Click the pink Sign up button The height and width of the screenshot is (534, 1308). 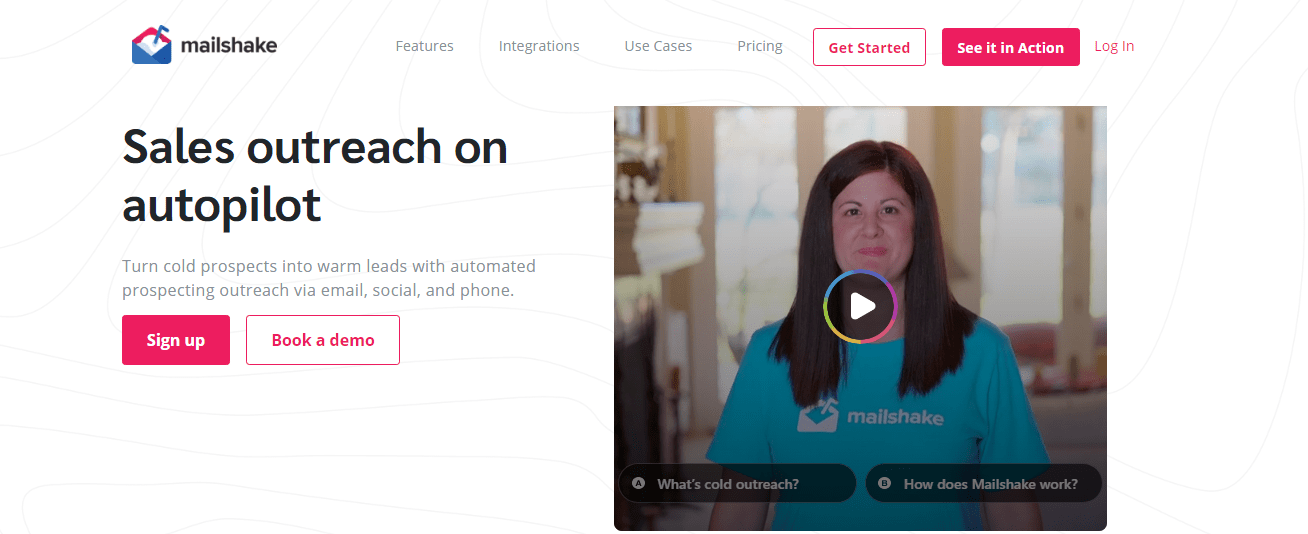(176, 340)
